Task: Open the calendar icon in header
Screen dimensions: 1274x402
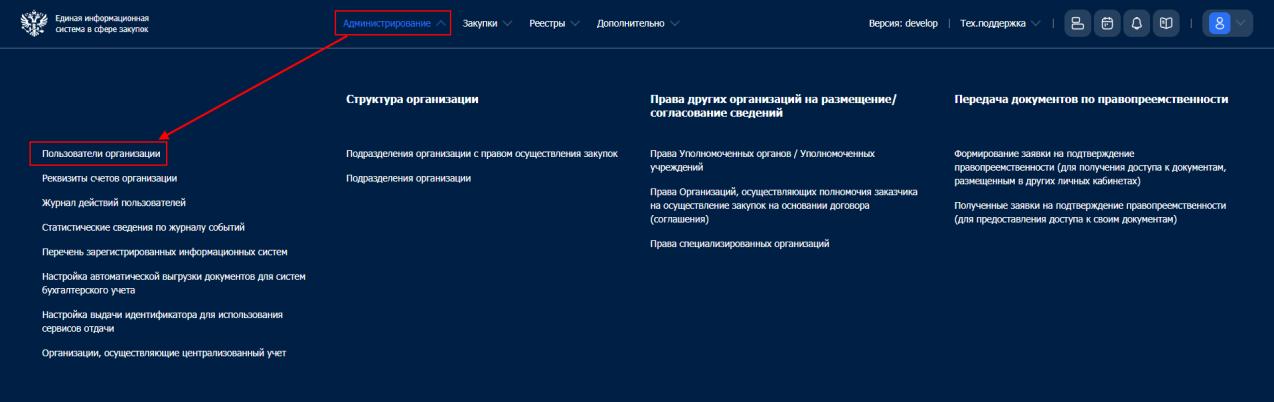Action: click(1106, 23)
